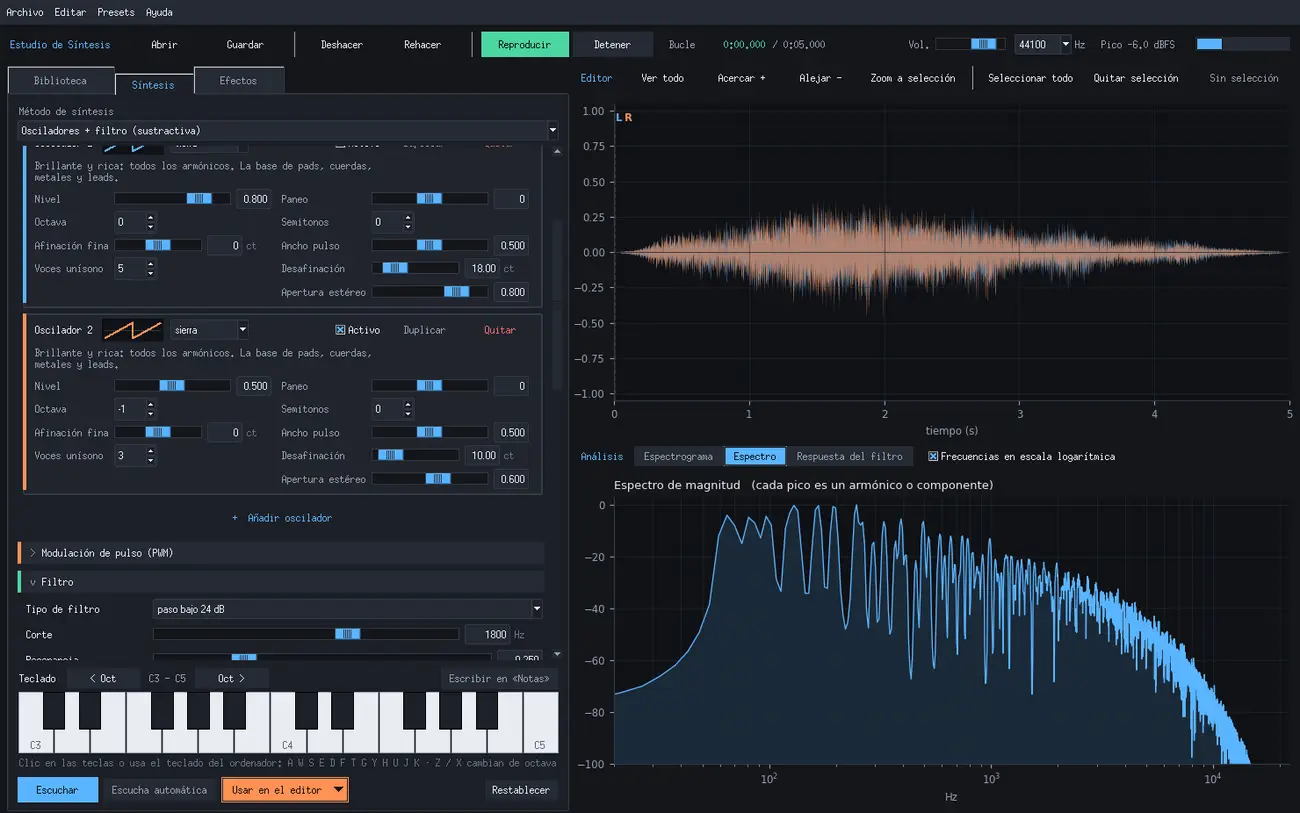Screen dimensions: 1300x813
Task: Switch to the Efectos tab
Action: point(238,80)
